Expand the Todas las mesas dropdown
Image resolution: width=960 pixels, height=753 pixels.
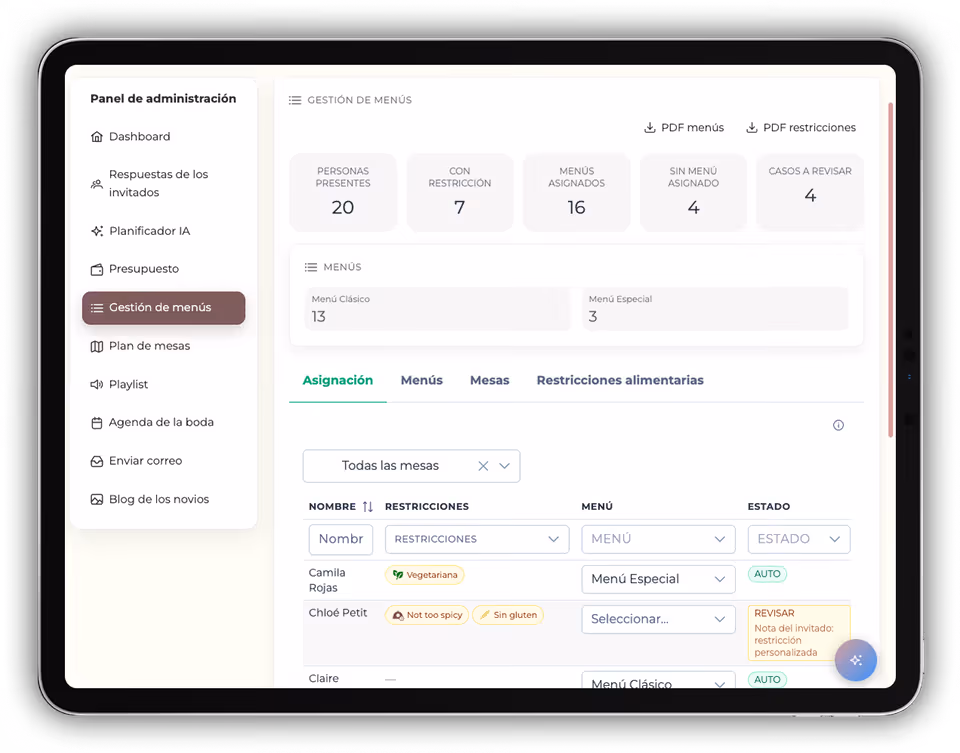pyautogui.click(x=505, y=466)
